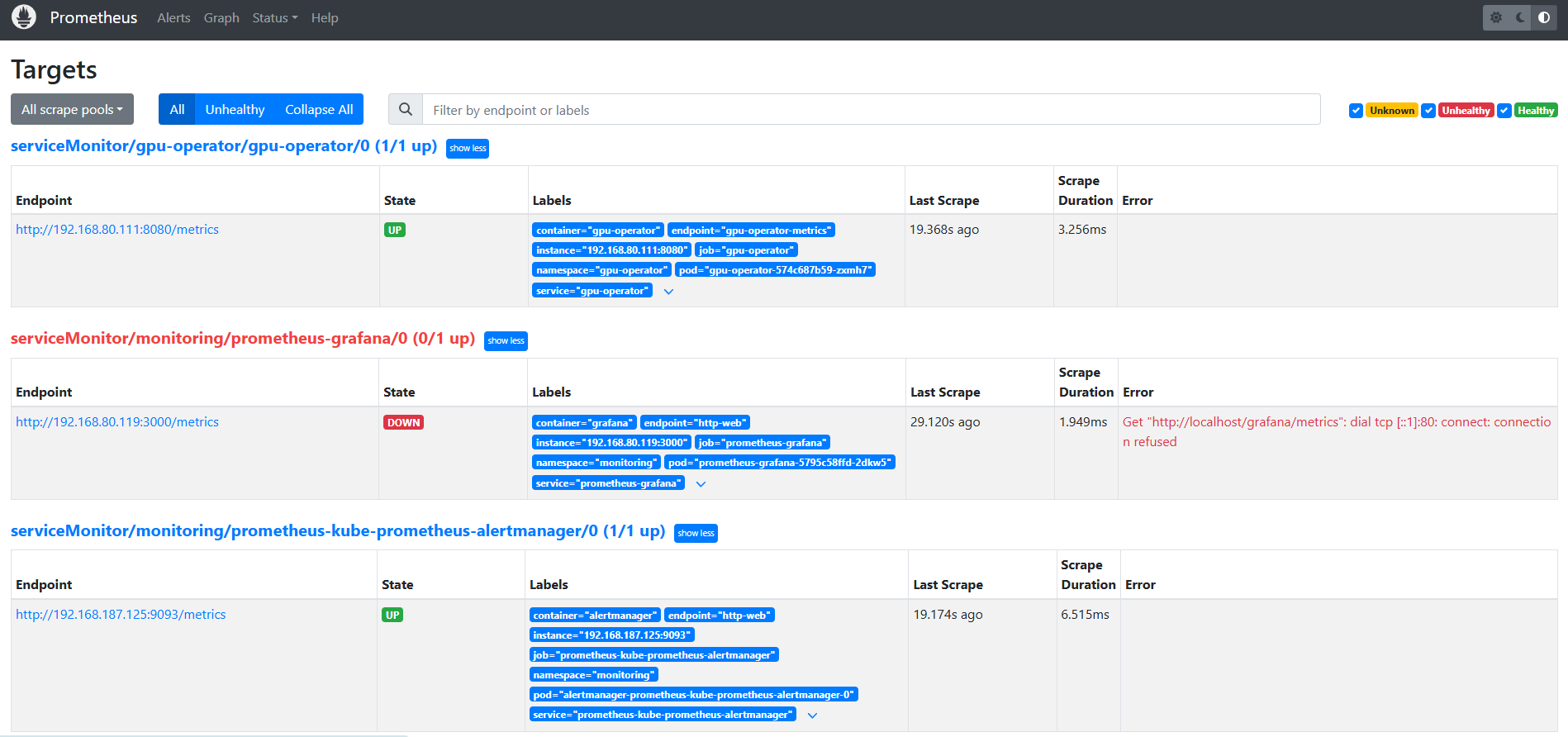Click the container="gpu-operator" label
Viewport: 1568px width, 737px height.
click(598, 231)
